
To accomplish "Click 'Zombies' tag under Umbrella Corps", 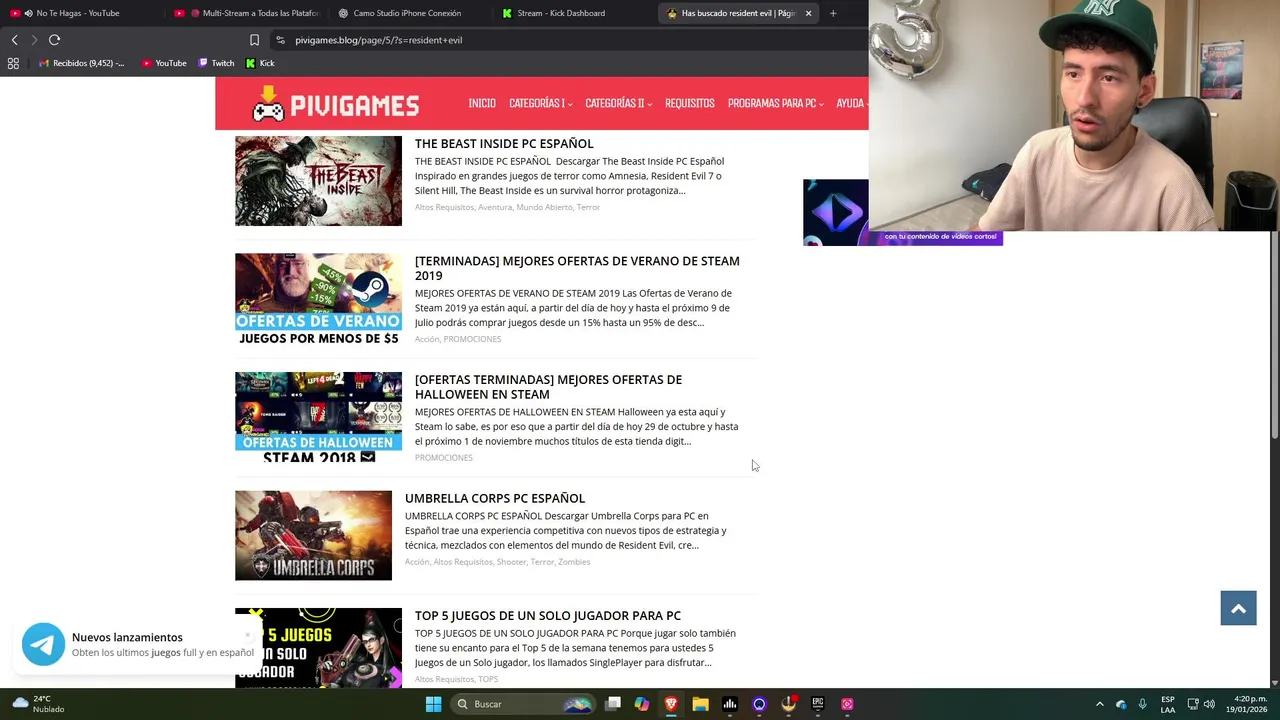I will (574, 562).
